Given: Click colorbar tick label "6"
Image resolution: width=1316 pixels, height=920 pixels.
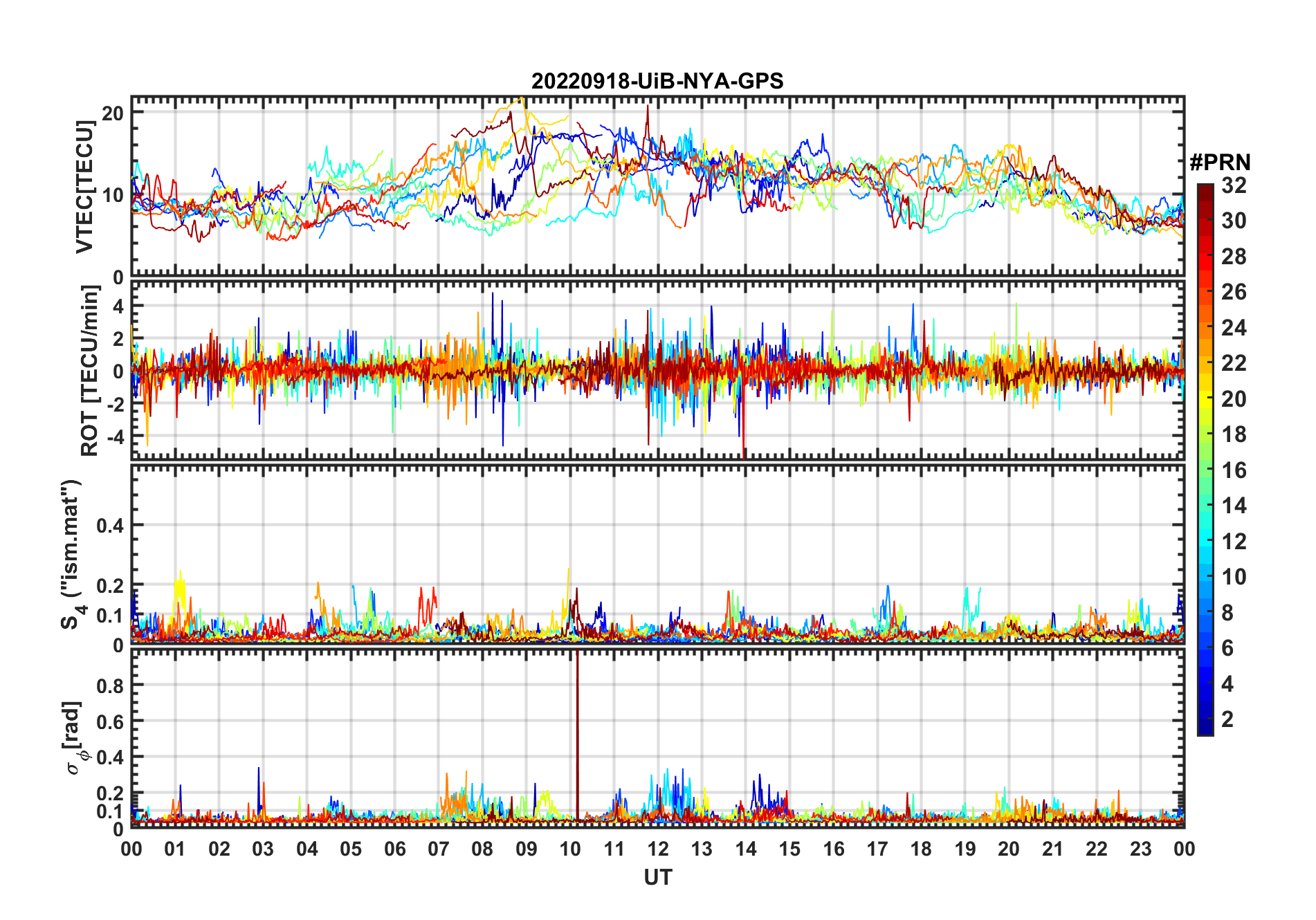Looking at the screenshot, I should click(x=1227, y=648).
